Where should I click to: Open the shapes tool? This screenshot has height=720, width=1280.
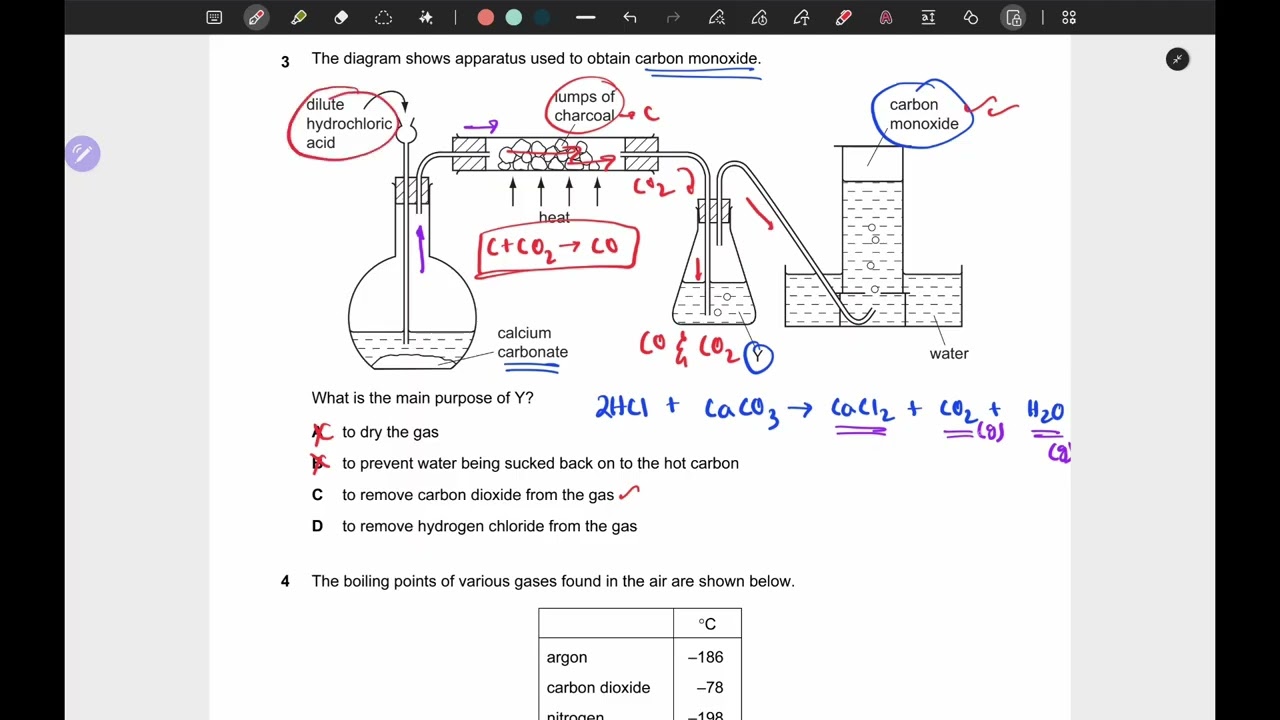point(970,17)
